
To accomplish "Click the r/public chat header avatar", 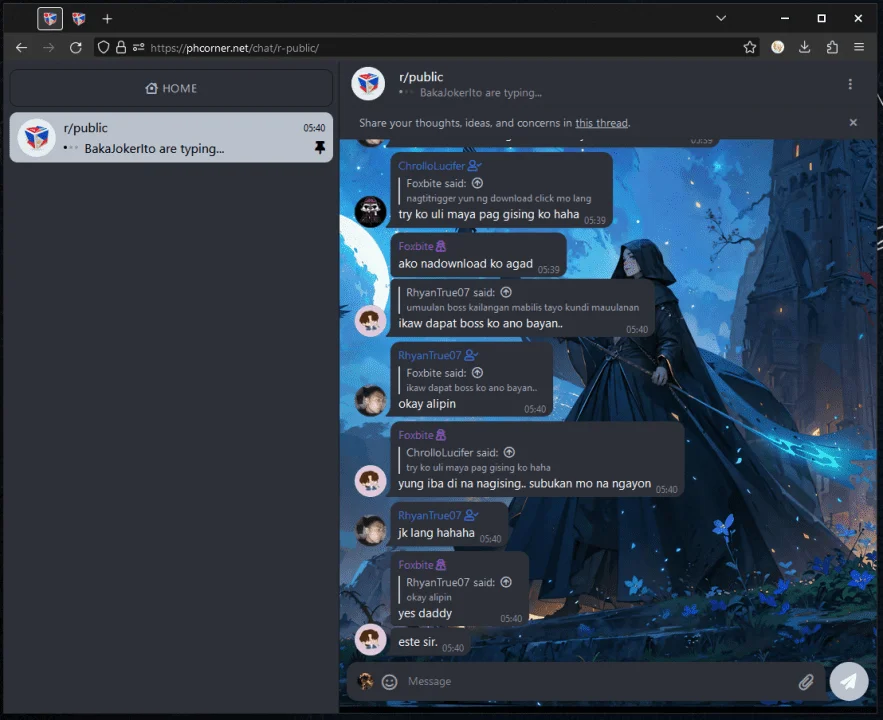I will coord(368,84).
